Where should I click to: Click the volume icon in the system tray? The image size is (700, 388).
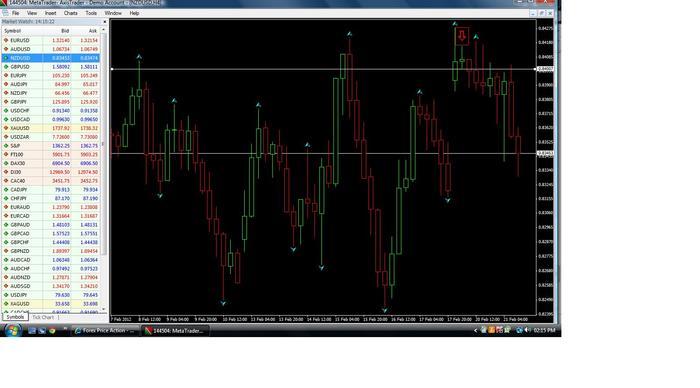pyautogui.click(x=527, y=330)
